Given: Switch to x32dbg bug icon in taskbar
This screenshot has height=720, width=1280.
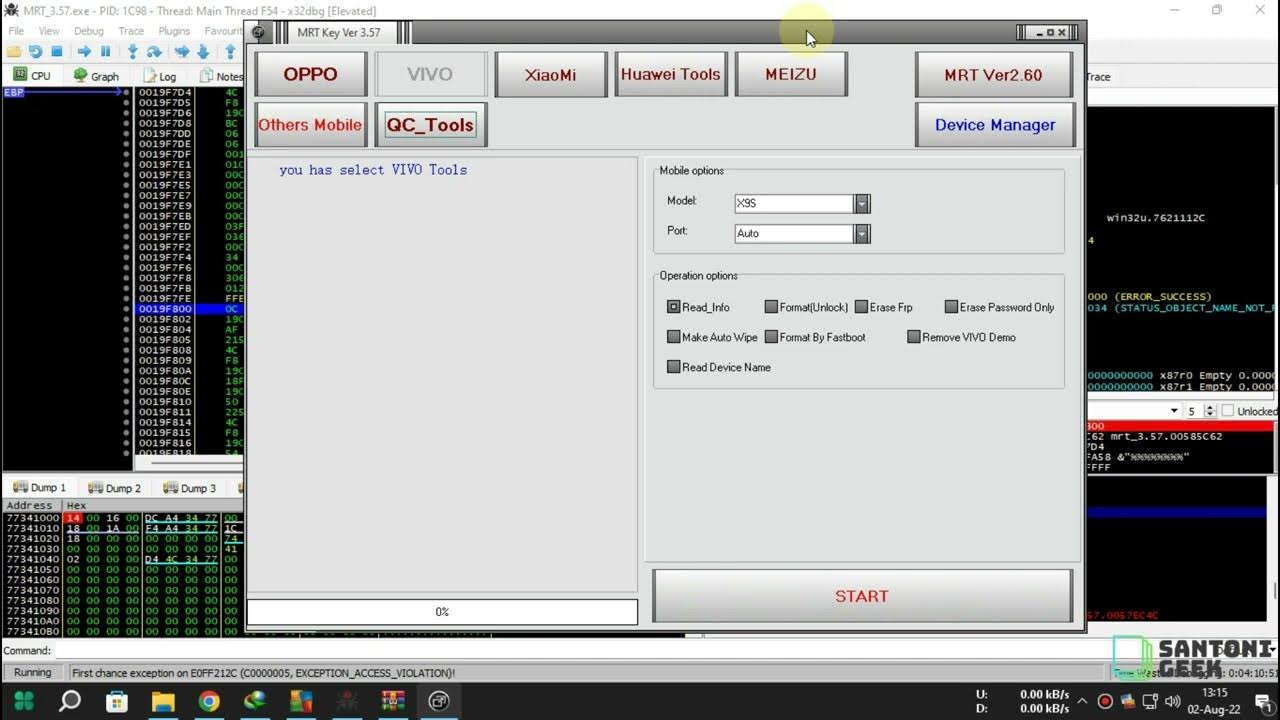Looking at the screenshot, I should [346, 701].
